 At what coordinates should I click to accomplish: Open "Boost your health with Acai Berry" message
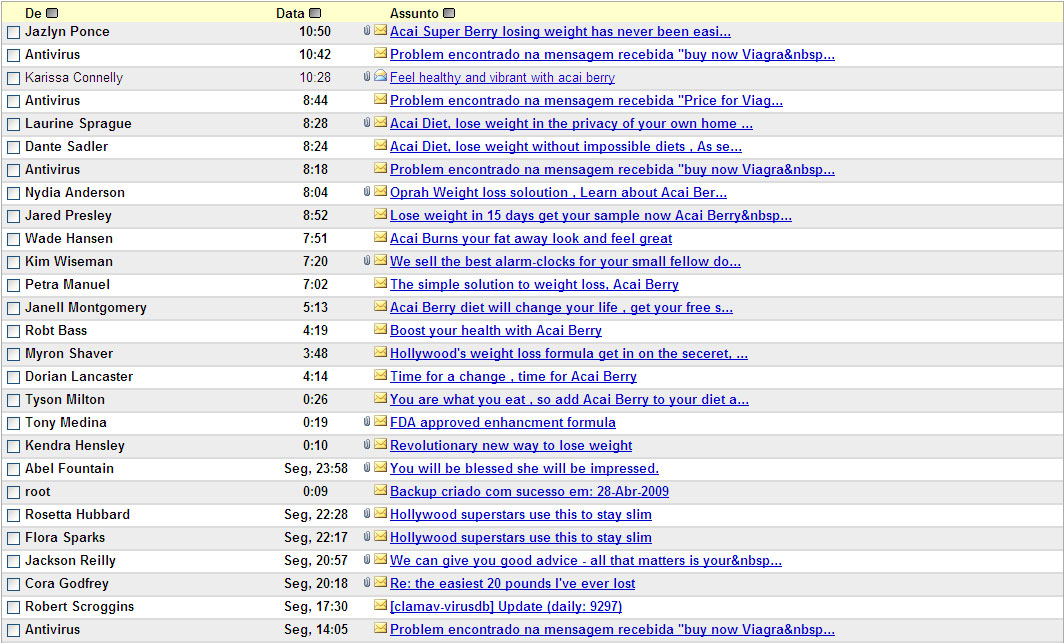tap(495, 331)
